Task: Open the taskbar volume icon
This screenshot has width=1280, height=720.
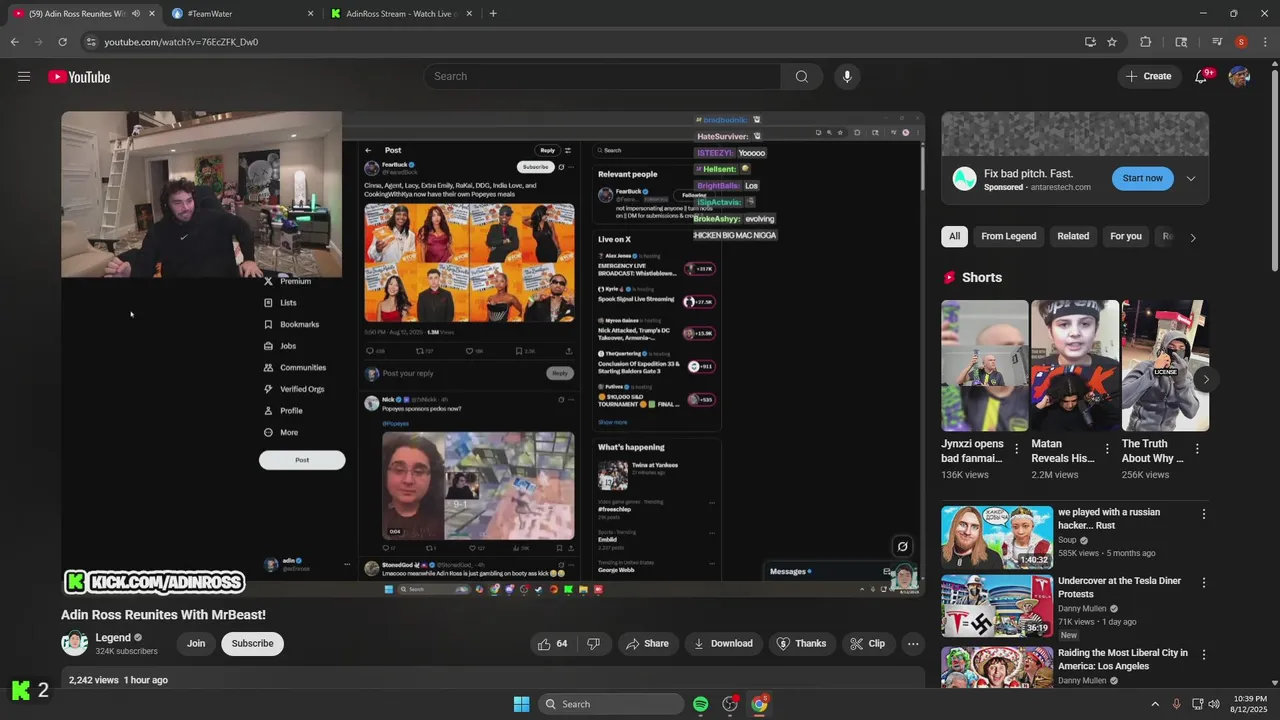Action: pyautogui.click(x=1215, y=704)
